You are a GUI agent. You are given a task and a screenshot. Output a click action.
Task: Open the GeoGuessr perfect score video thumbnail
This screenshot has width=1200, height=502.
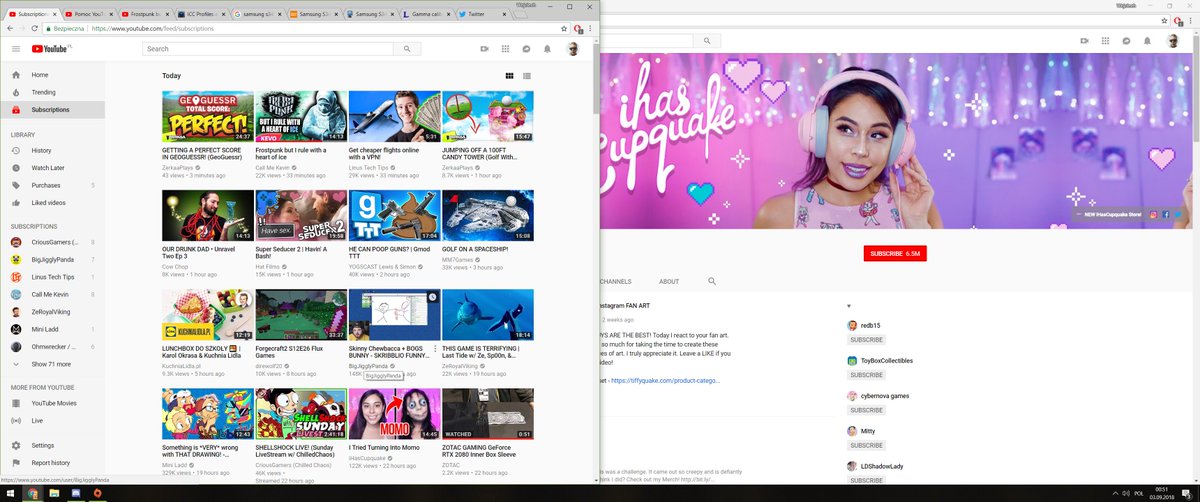[208, 116]
